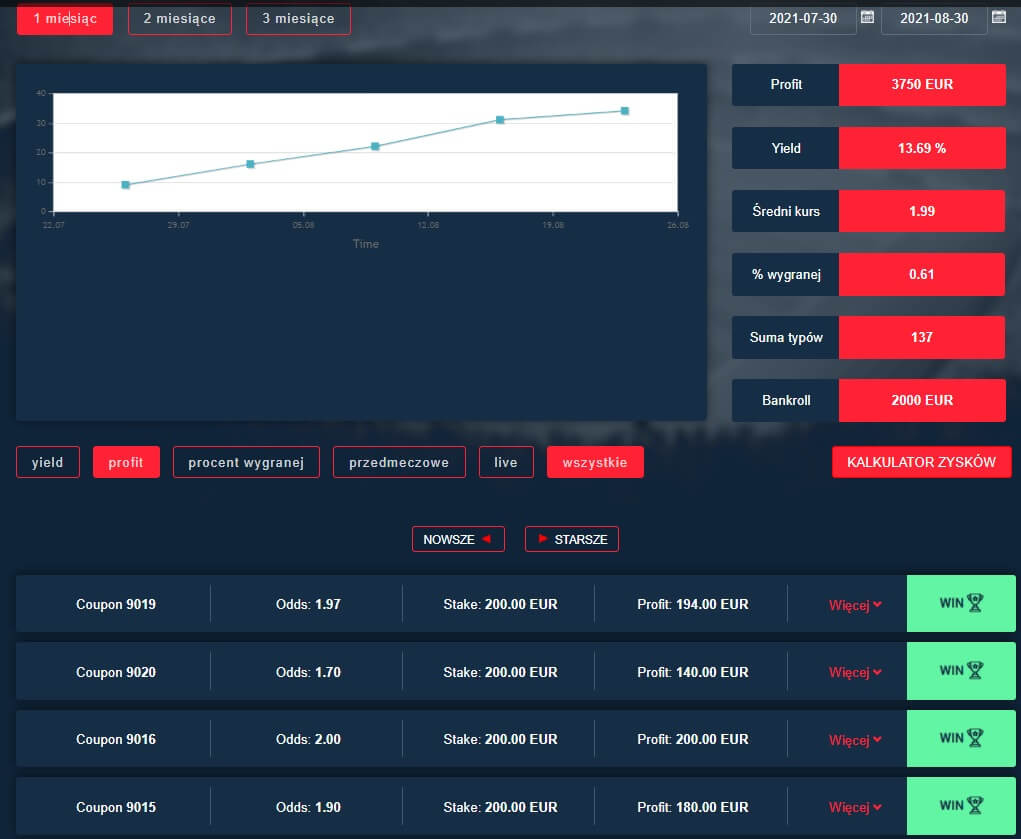Image resolution: width=1021 pixels, height=839 pixels.
Task: Click trophy icon on Coupon 9016 WIN badge
Action: click(x=975, y=738)
